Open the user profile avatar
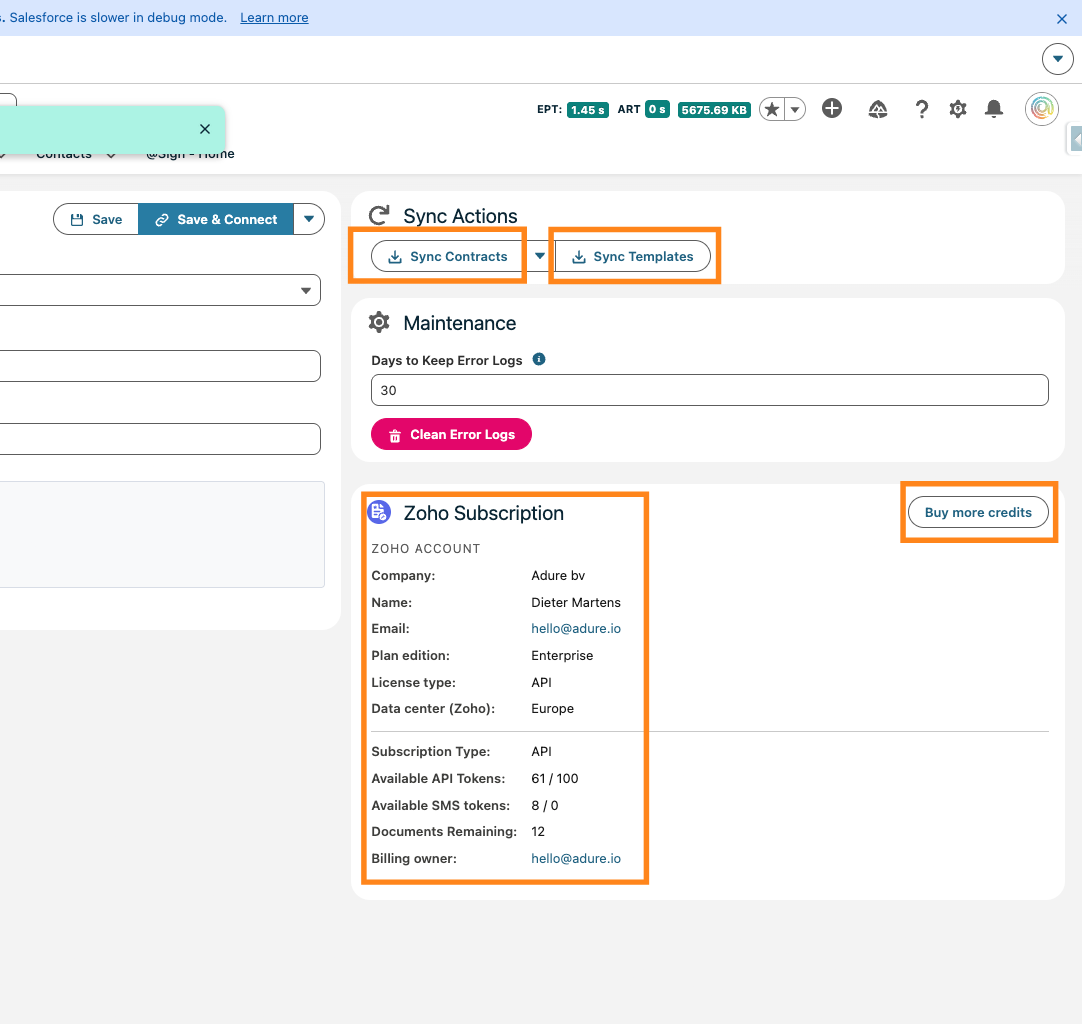This screenshot has height=1024, width=1082. pyautogui.click(x=1042, y=109)
